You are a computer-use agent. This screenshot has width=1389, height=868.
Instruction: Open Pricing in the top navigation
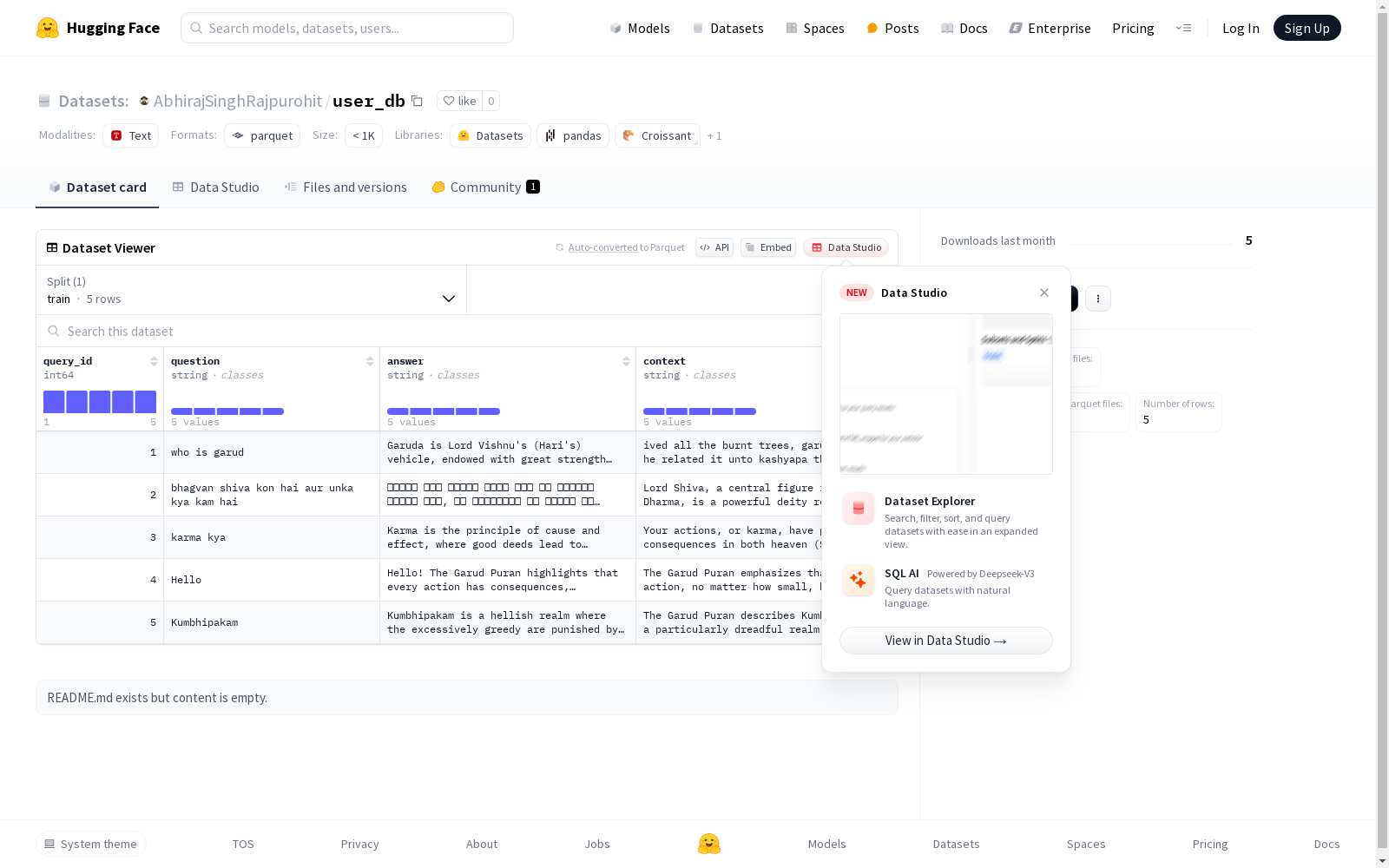pyautogui.click(x=1133, y=28)
